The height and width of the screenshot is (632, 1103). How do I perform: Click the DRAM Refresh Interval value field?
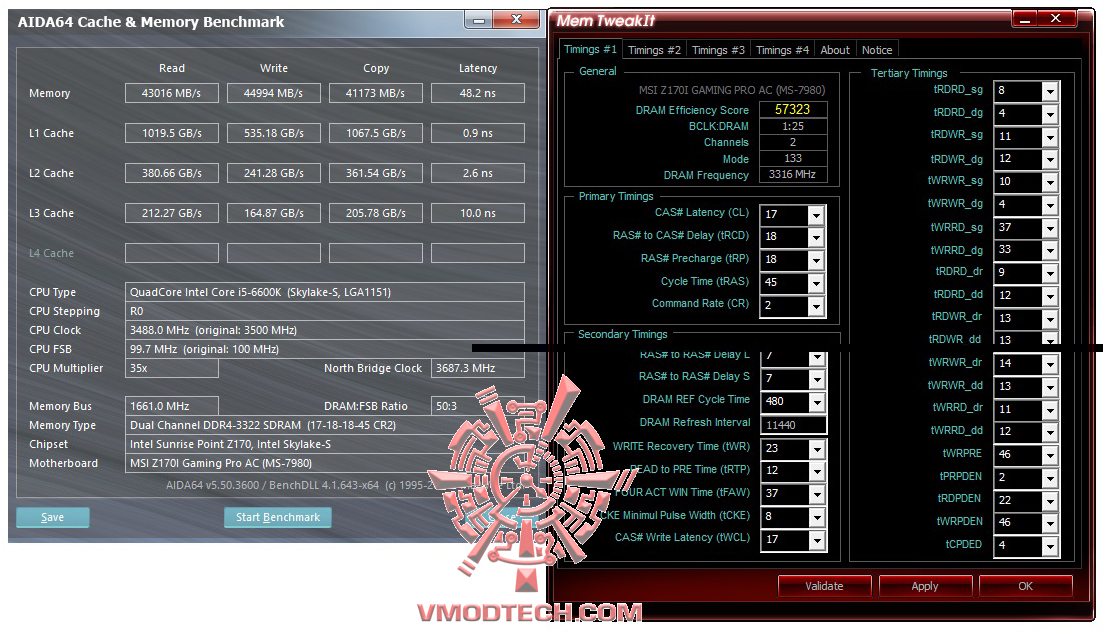(793, 424)
